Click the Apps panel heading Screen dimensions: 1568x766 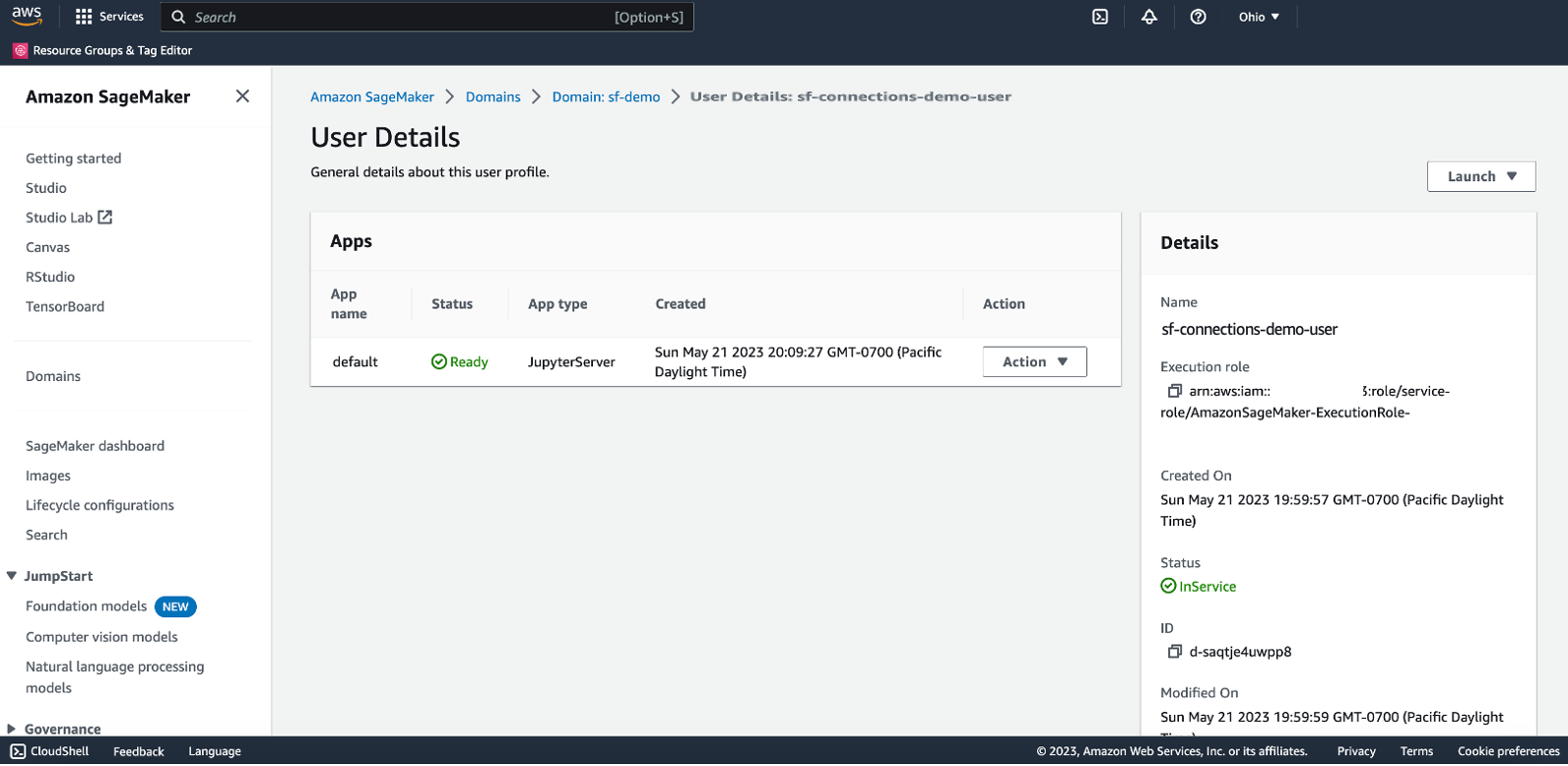coord(352,241)
